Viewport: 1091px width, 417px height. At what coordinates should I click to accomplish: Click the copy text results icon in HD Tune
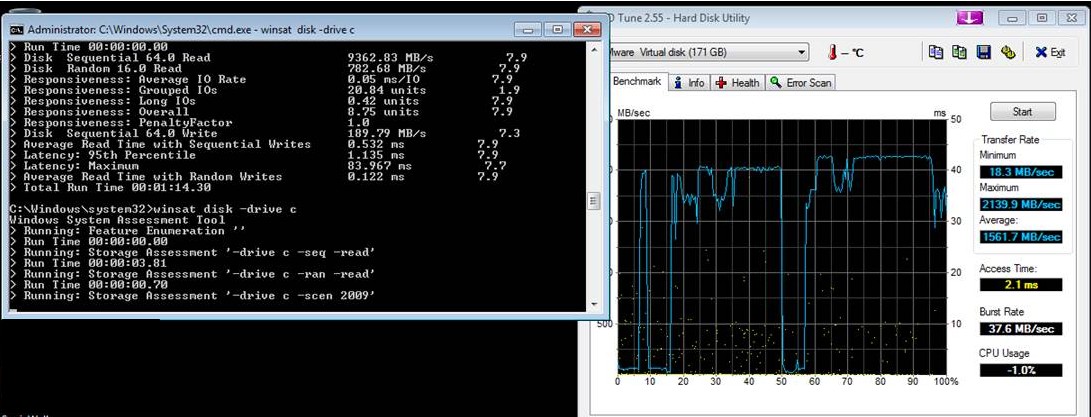[937, 52]
